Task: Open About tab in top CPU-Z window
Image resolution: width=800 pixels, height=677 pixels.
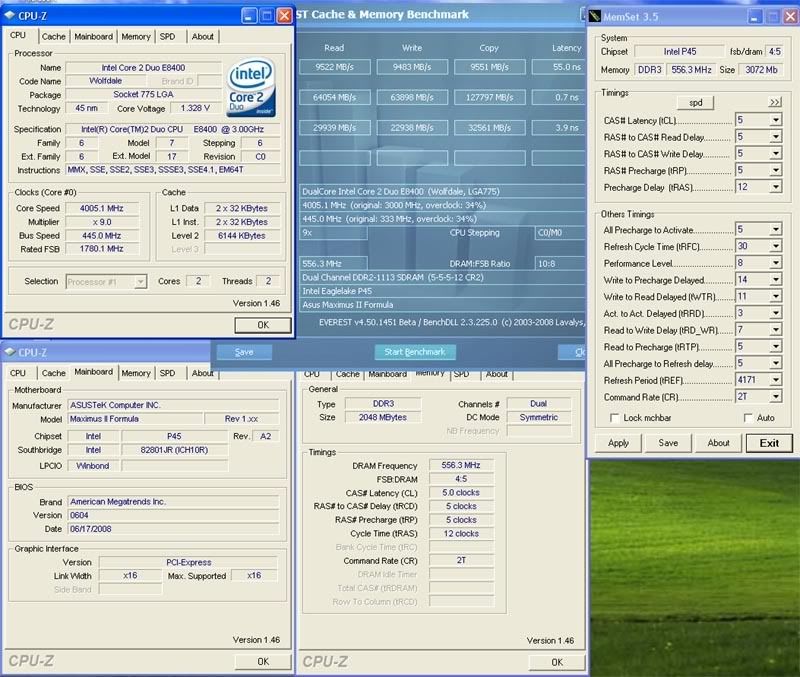Action: click(203, 37)
